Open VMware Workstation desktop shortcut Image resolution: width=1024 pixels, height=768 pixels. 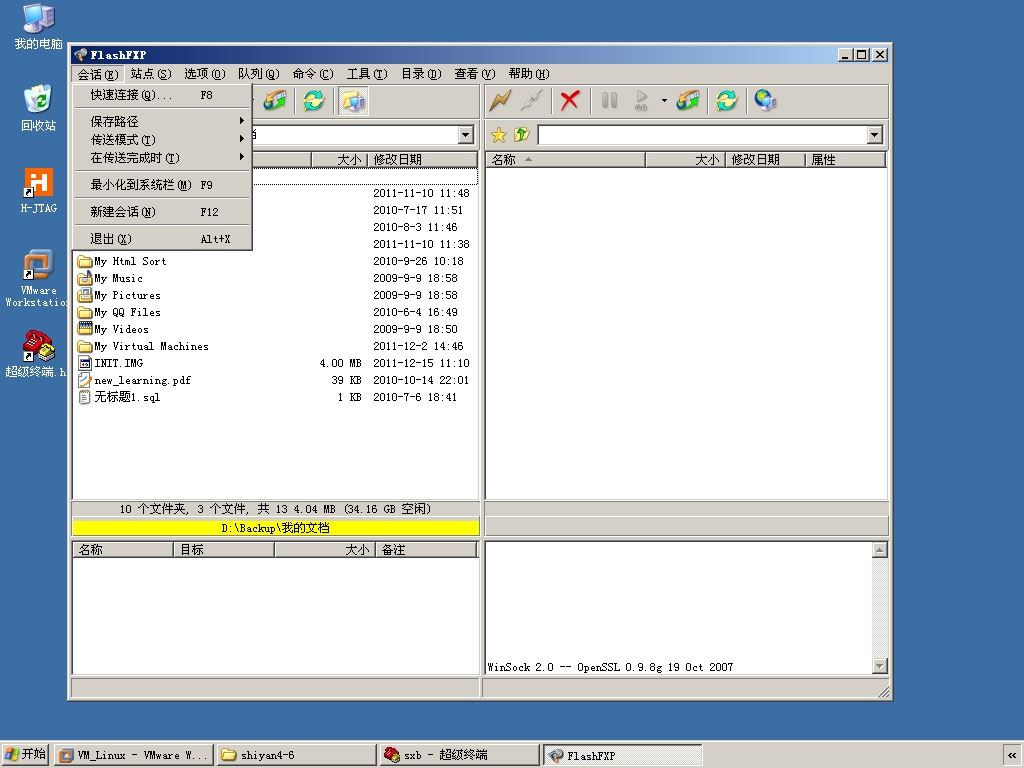(x=37, y=279)
